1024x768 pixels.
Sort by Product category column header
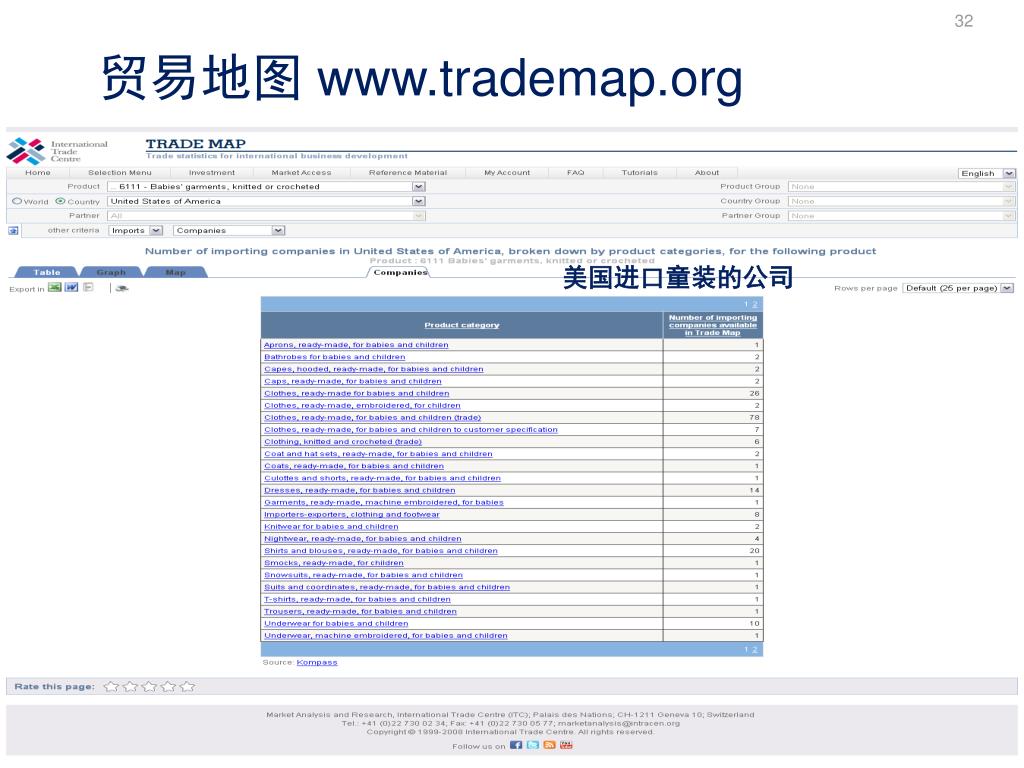(462, 325)
